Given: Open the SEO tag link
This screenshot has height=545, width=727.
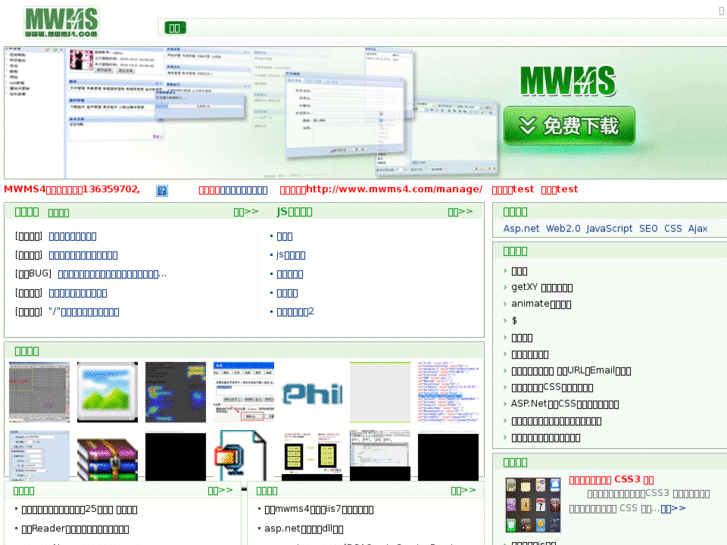Looking at the screenshot, I should click(648, 228).
